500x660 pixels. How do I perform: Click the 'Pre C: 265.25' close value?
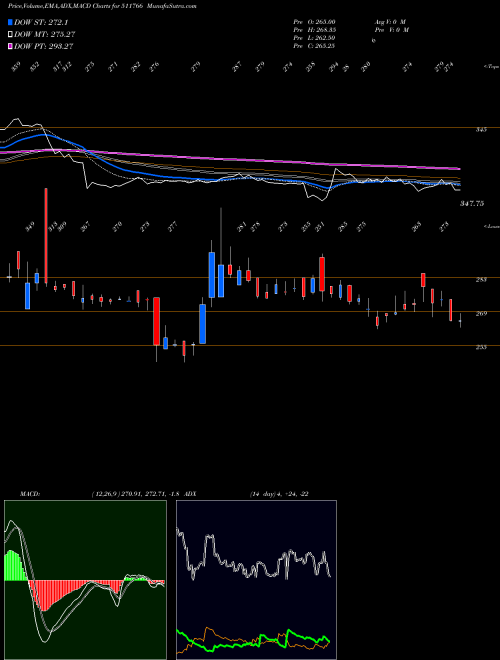[x=314, y=46]
